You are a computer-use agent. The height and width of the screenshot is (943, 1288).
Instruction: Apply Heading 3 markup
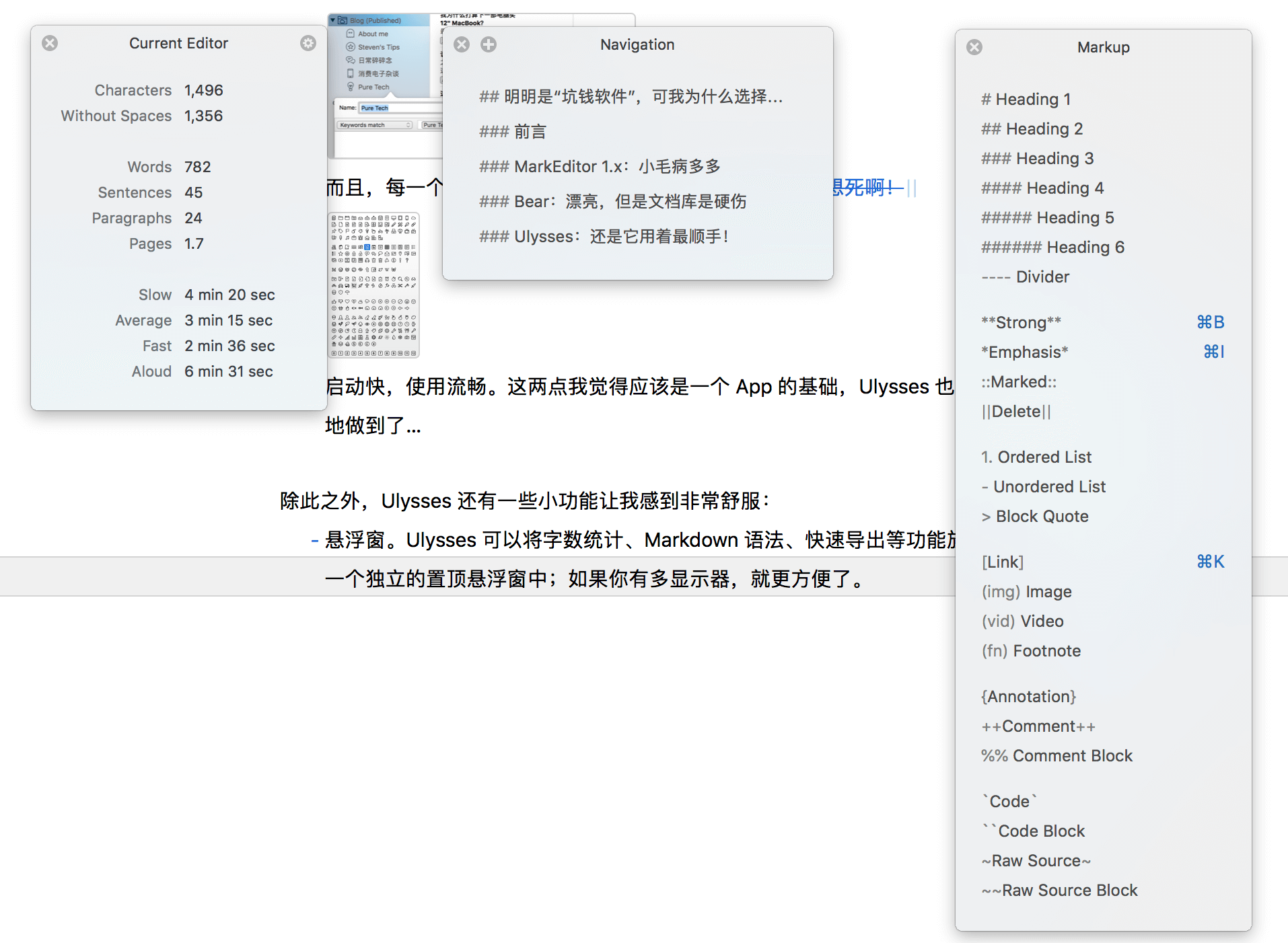tap(1038, 159)
